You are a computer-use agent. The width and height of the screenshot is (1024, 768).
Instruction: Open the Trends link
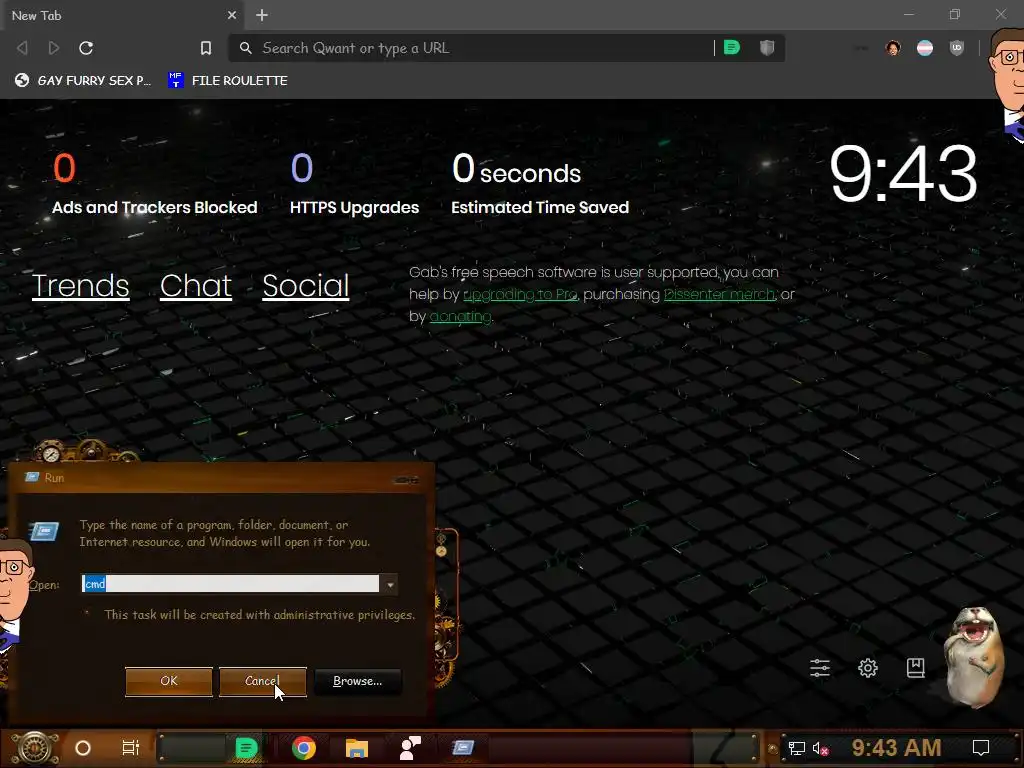(80, 286)
